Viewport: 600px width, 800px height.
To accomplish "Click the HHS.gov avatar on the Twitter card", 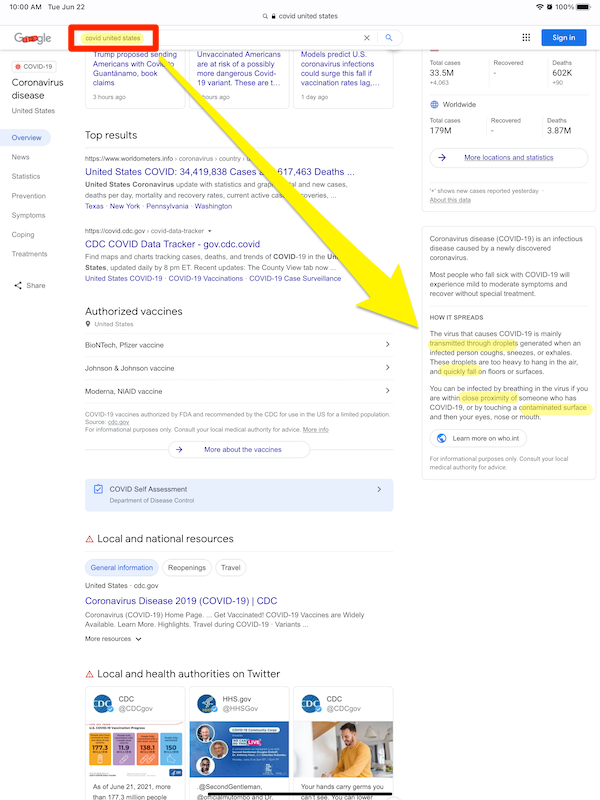I will coord(207,704).
